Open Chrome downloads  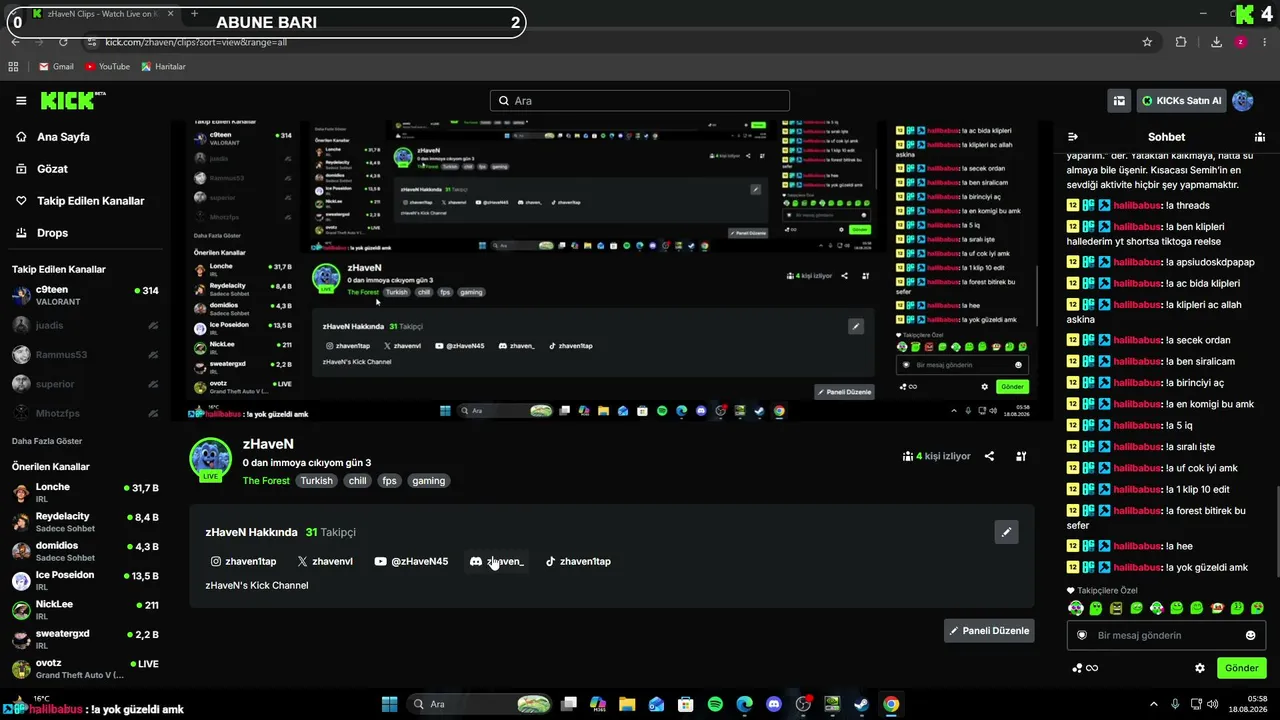1216,42
